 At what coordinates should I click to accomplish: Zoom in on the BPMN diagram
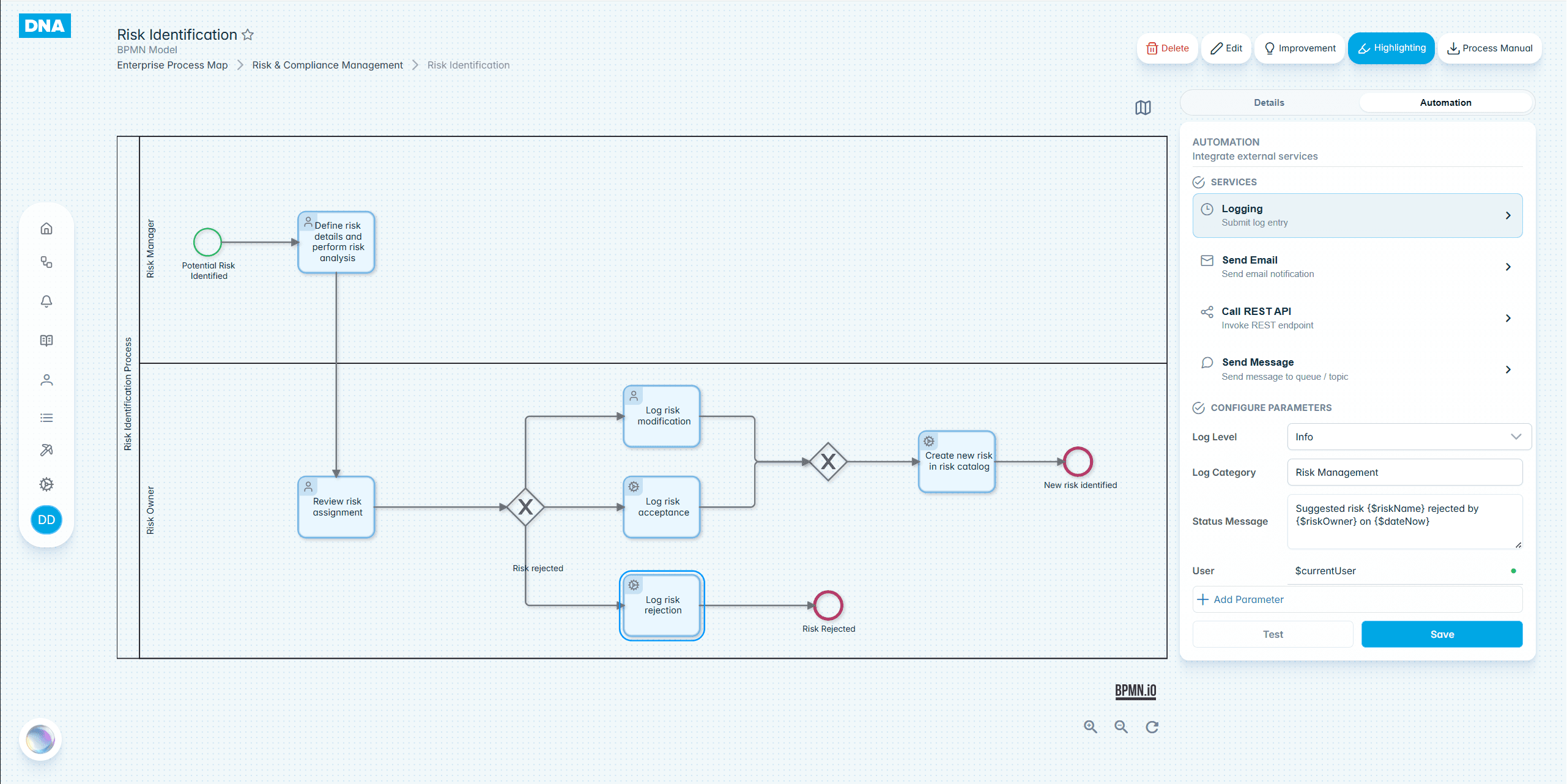(x=1091, y=727)
